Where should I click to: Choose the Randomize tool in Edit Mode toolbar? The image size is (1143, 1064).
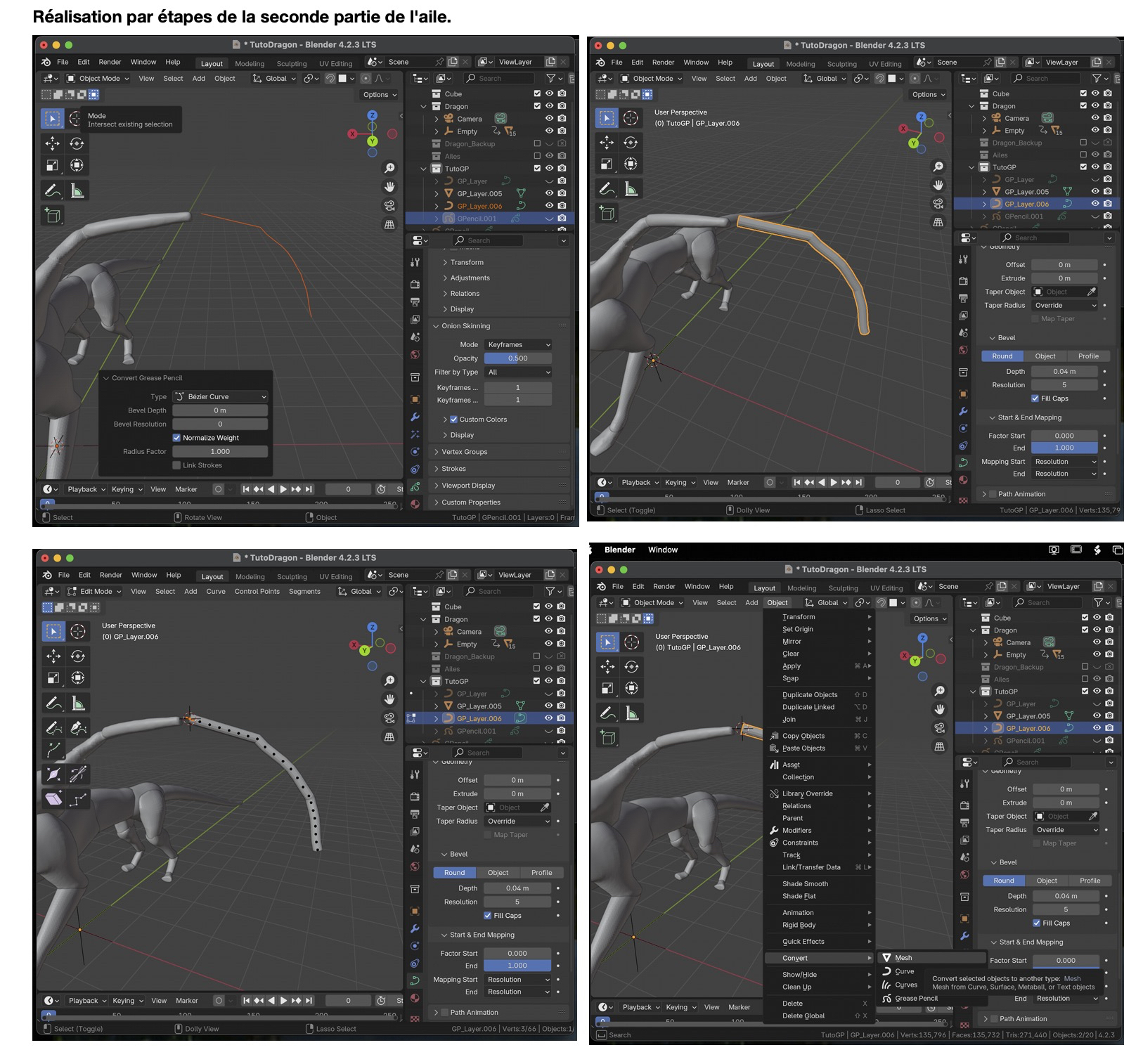point(78,799)
